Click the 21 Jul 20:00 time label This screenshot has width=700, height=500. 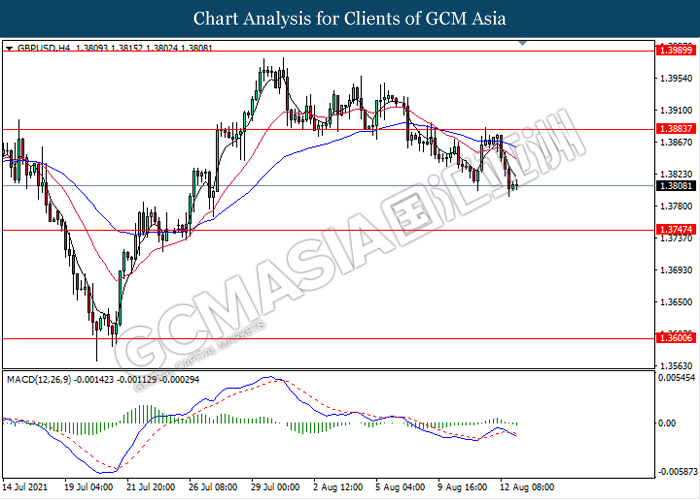pos(150,487)
